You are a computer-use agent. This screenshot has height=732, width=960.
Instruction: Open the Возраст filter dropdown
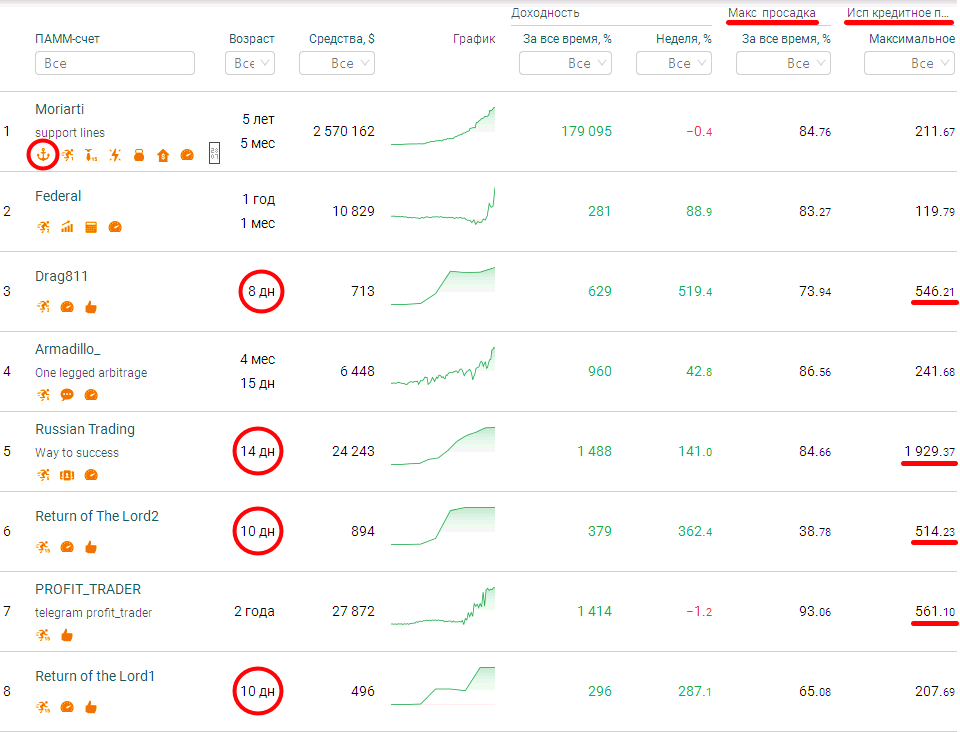(x=250, y=63)
